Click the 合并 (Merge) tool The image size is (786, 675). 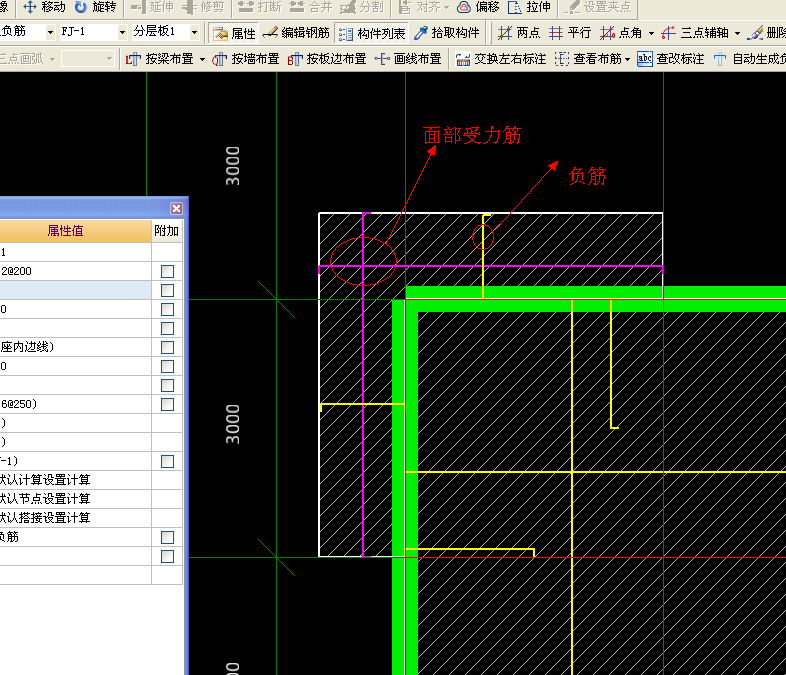point(311,7)
